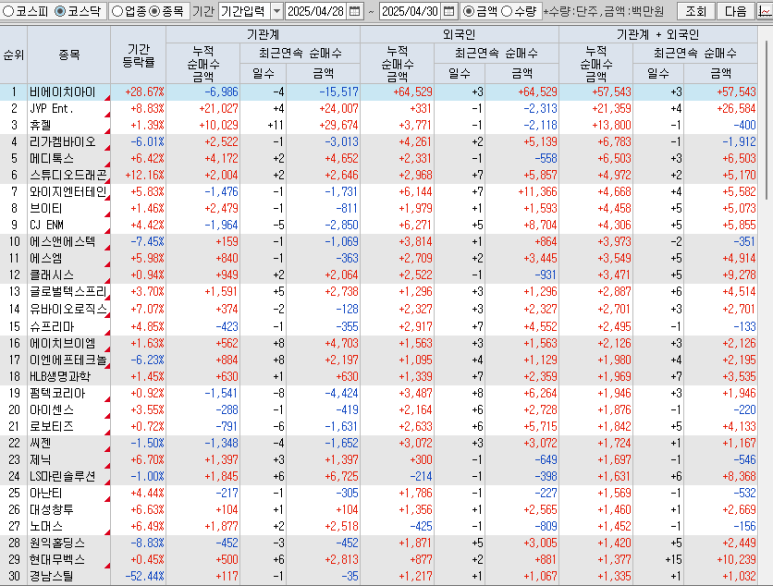Select stock row 아난티
This screenshot has height=586, width=773.
pos(379,493)
